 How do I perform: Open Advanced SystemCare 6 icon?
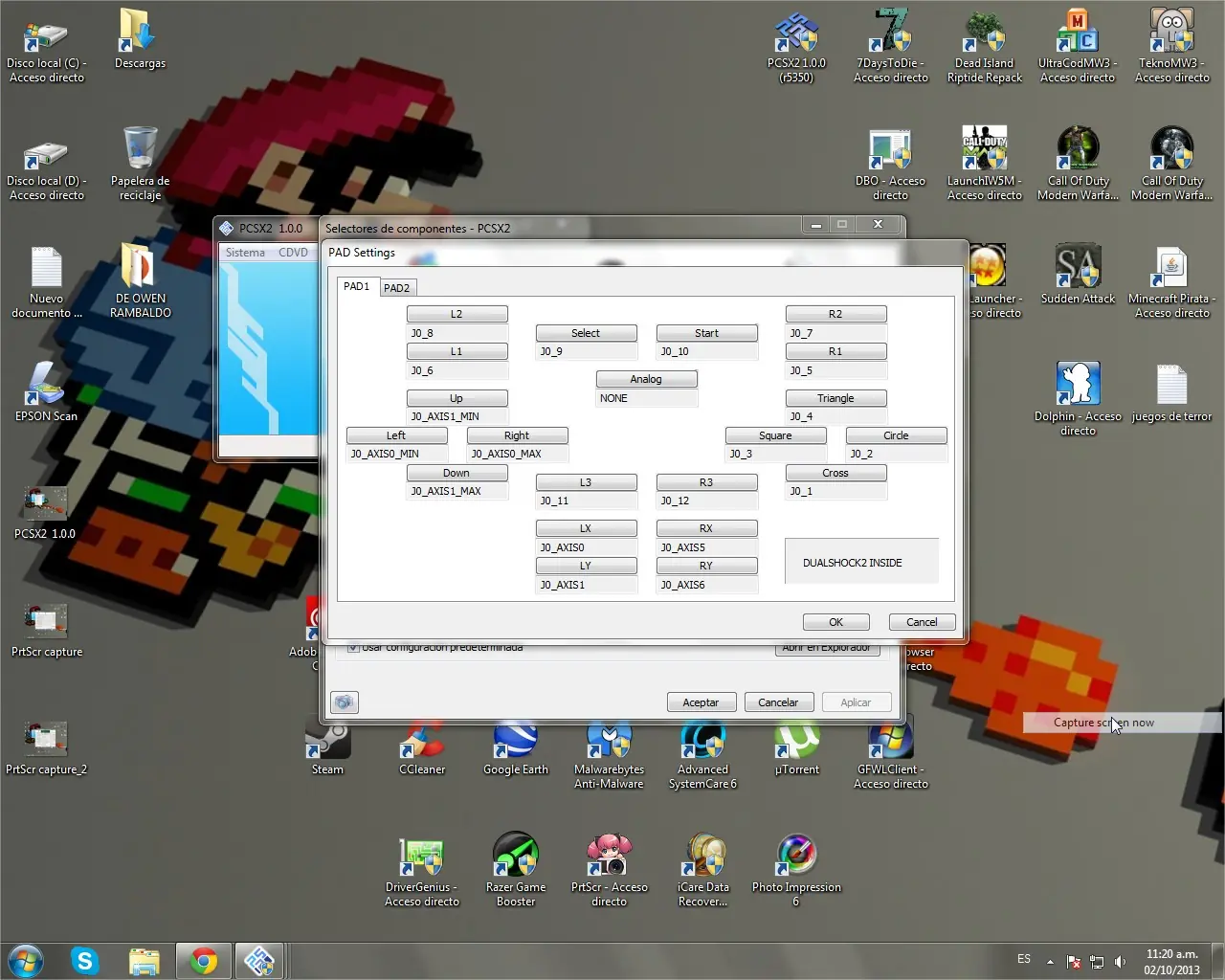[x=703, y=755]
